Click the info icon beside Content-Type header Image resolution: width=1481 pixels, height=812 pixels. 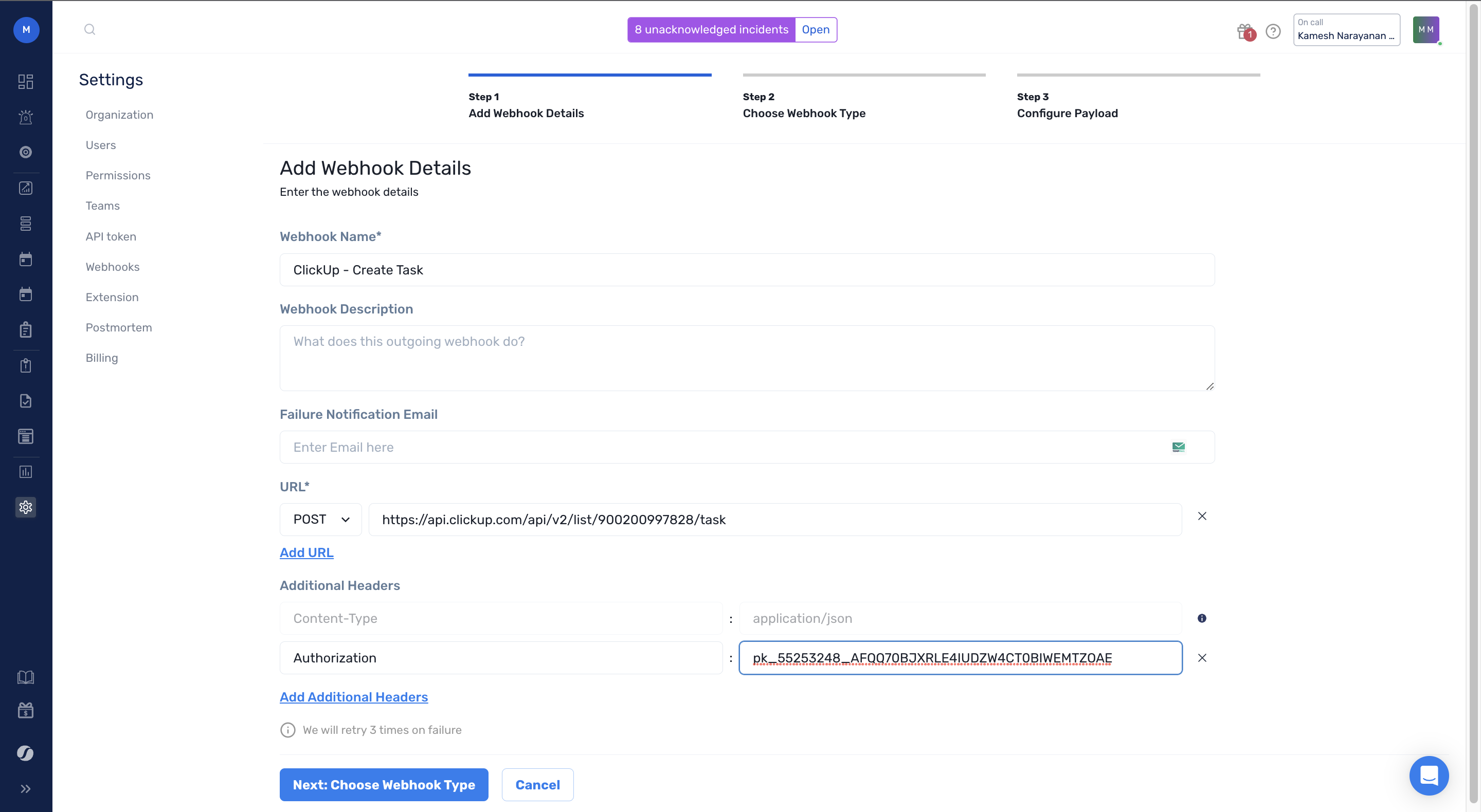coord(1202,618)
